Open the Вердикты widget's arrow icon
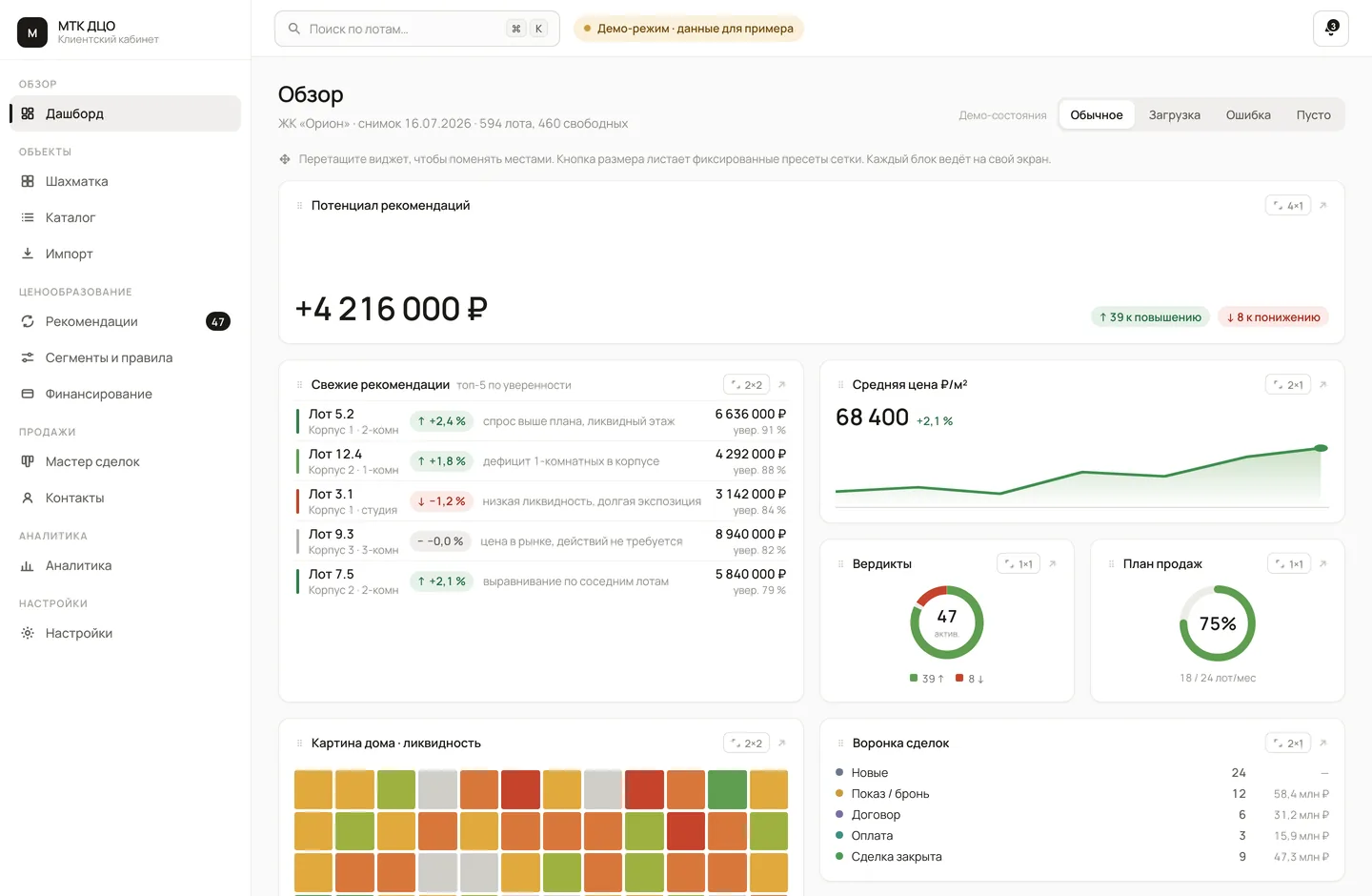 1052,564
